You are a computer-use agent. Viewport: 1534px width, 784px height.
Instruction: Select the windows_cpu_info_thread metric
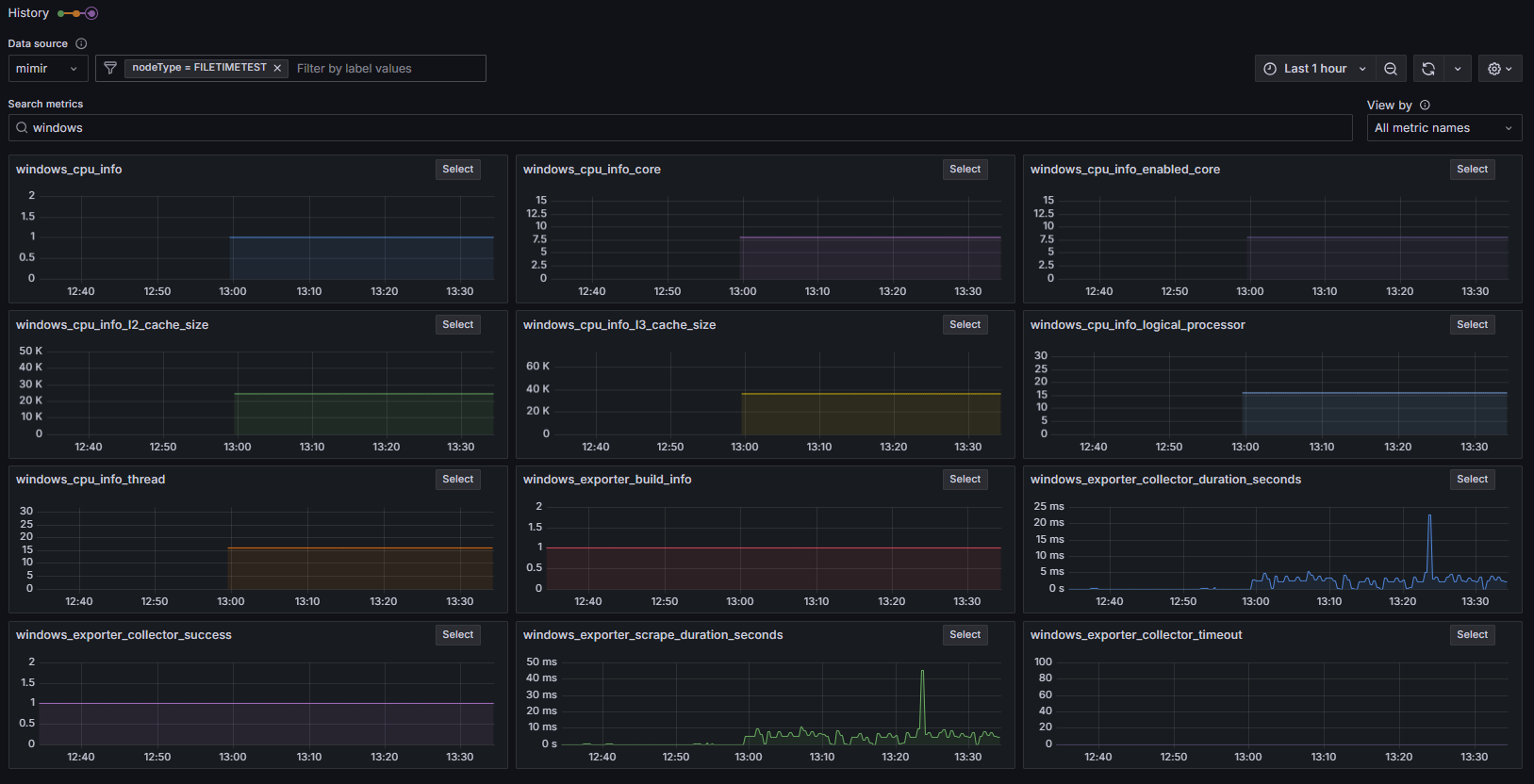458,480
